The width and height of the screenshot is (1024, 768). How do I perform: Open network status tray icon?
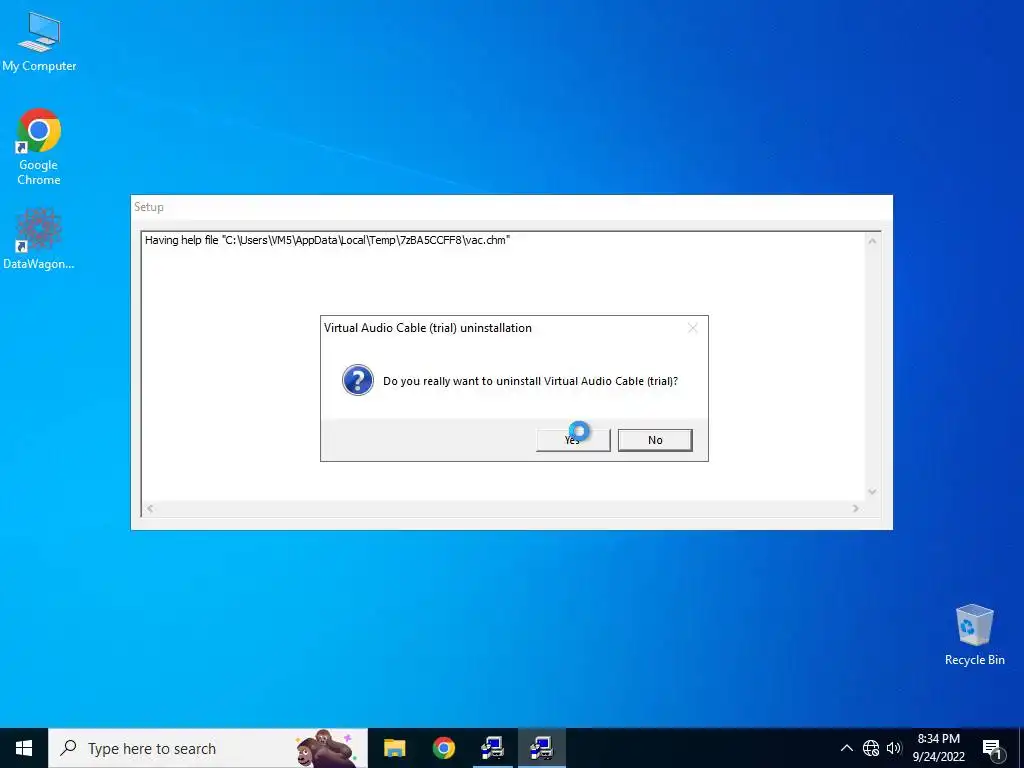(871, 748)
